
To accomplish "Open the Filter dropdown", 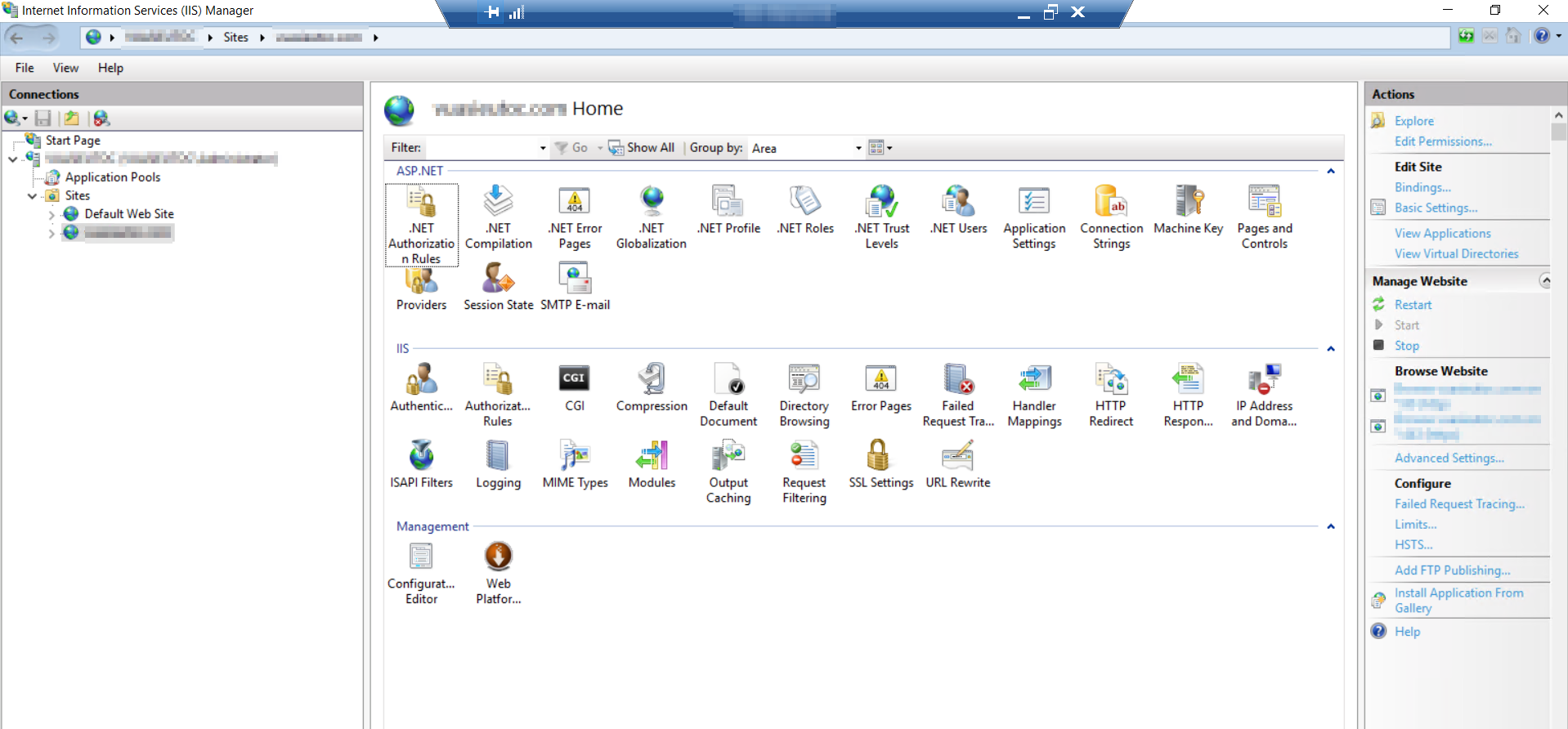I will 543,148.
